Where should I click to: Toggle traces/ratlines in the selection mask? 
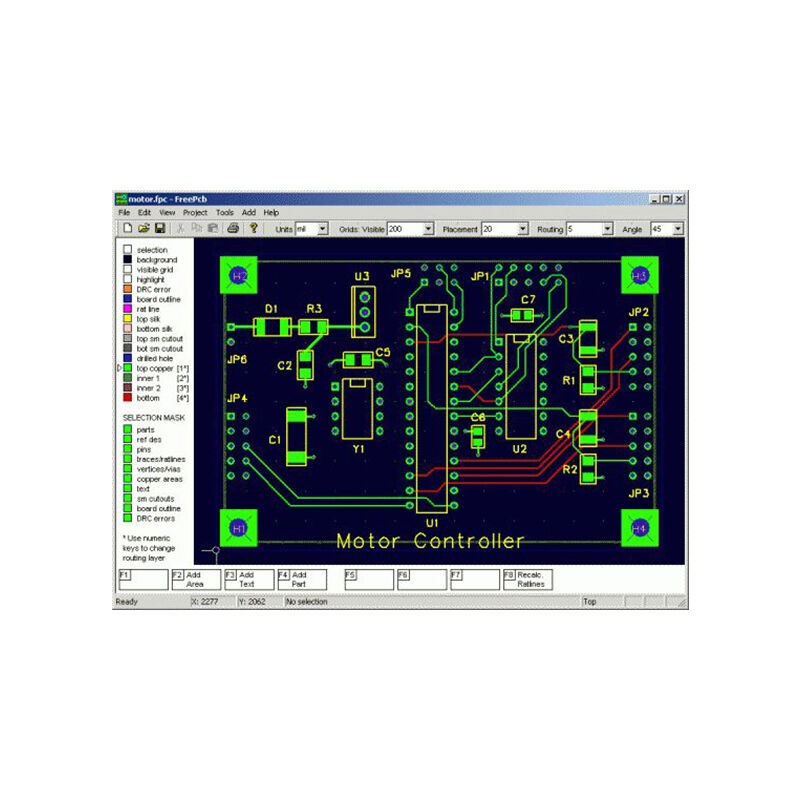pos(127,459)
